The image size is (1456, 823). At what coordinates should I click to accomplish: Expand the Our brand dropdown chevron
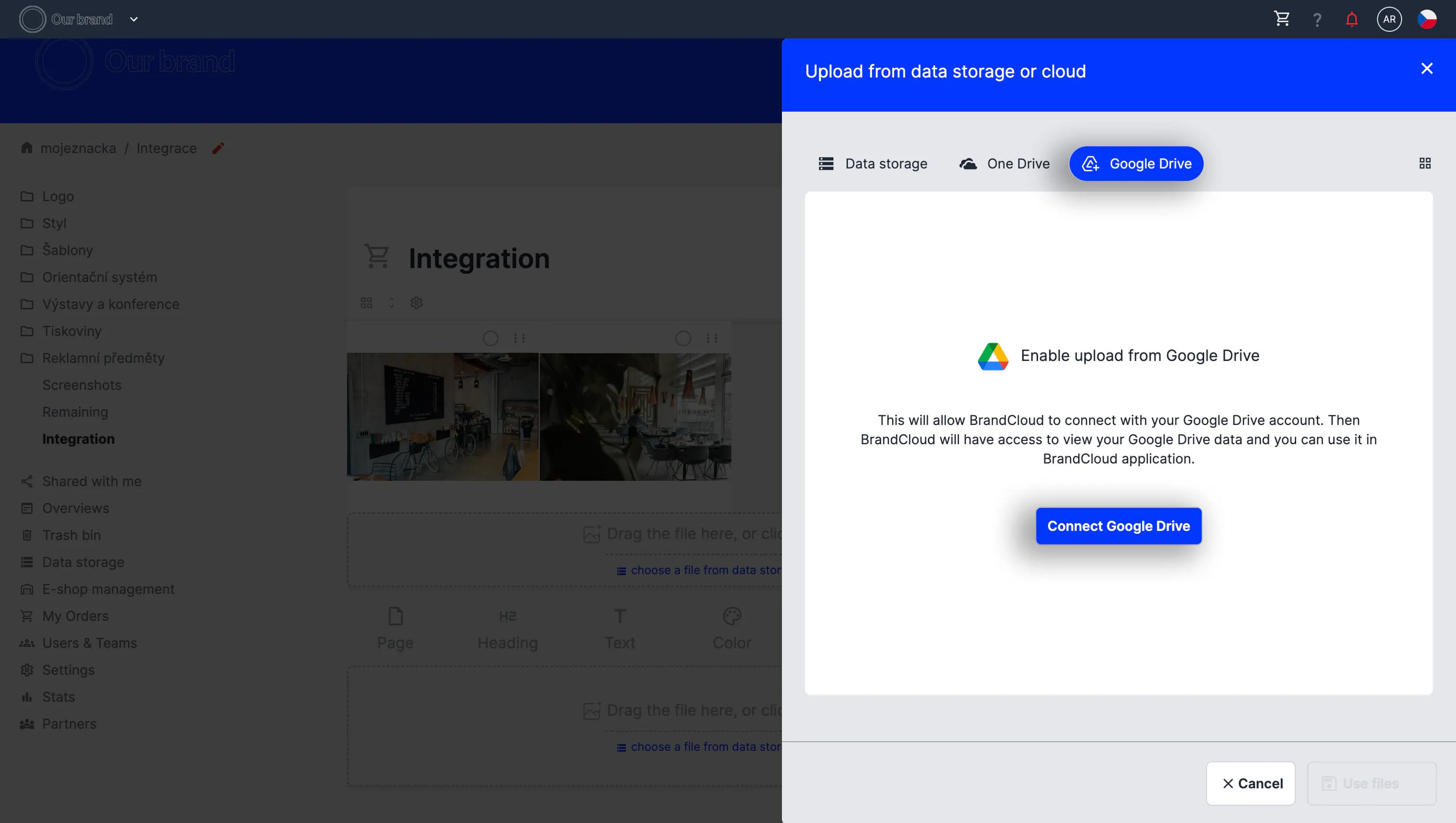(133, 19)
